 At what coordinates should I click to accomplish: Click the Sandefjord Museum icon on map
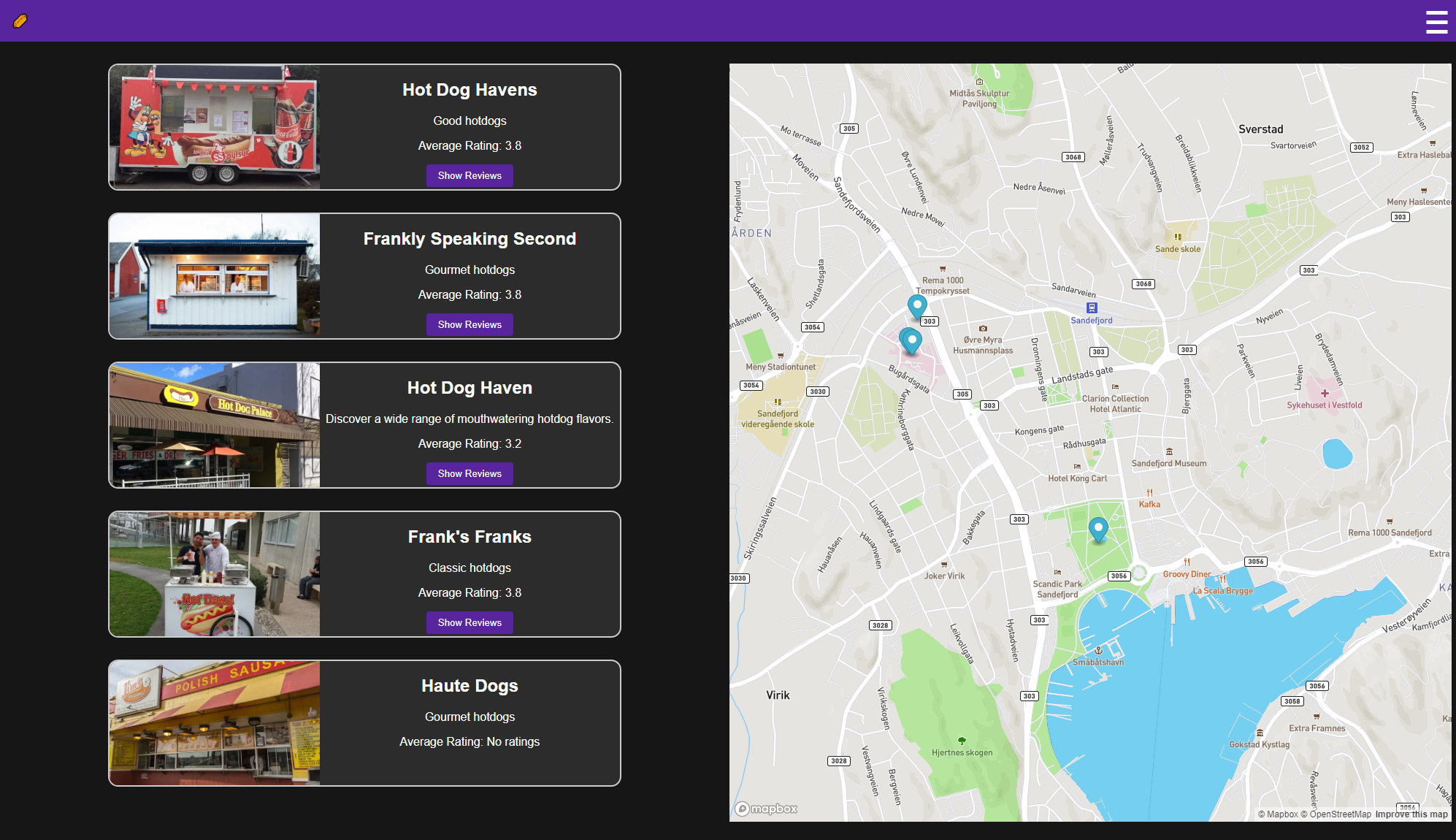click(1169, 452)
